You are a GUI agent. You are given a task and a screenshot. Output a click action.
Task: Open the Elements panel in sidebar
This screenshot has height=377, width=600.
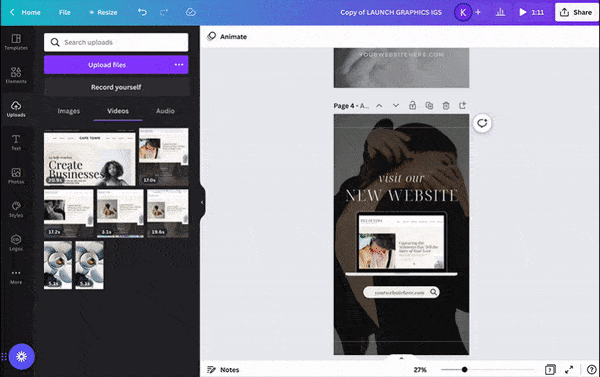(16, 75)
